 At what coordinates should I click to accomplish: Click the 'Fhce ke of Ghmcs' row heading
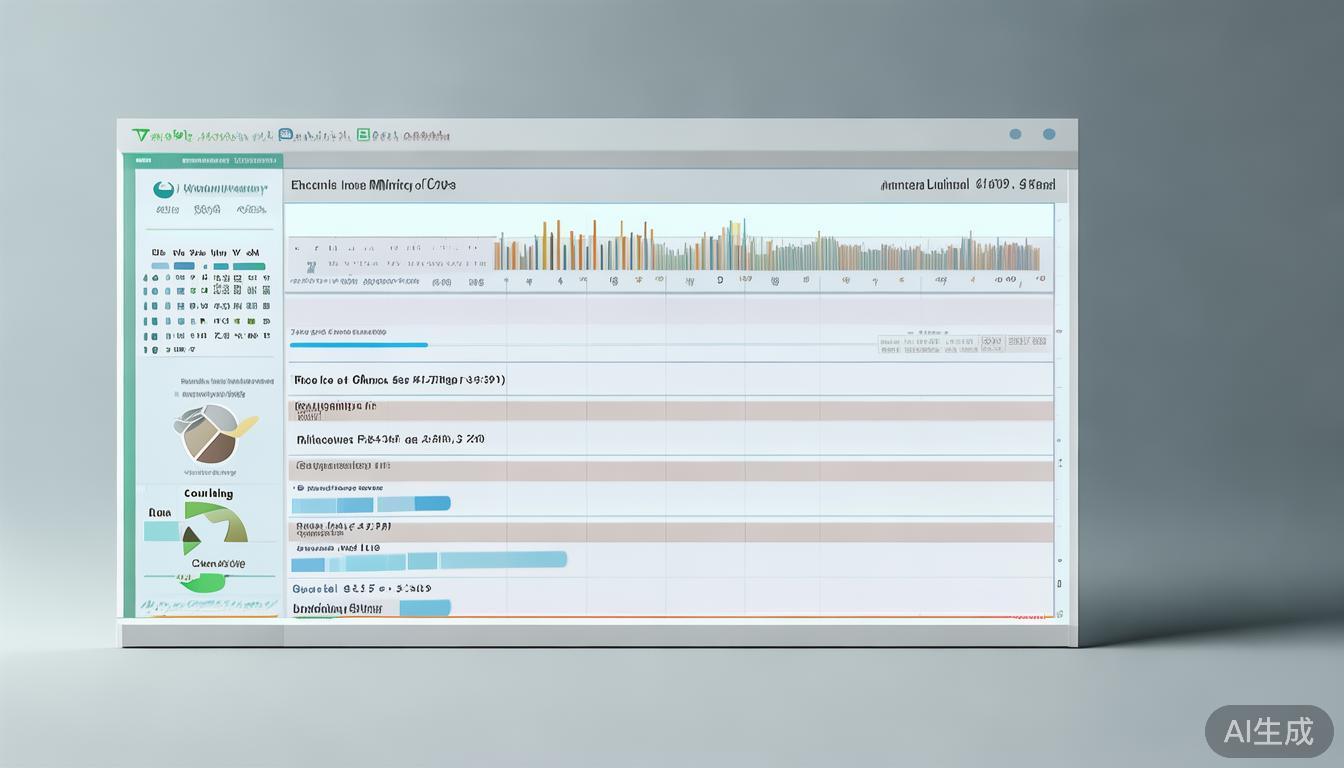coord(398,380)
